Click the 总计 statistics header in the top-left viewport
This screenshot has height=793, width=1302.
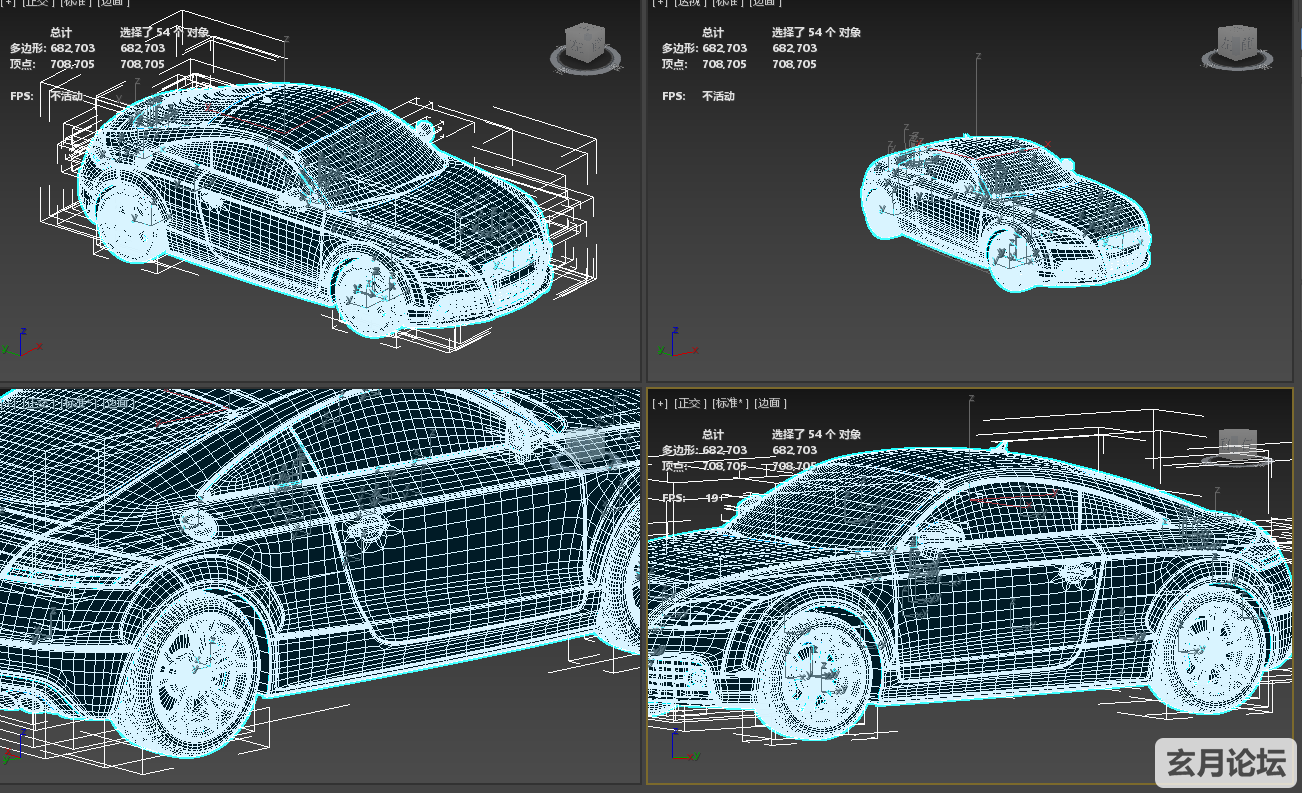pos(61,32)
